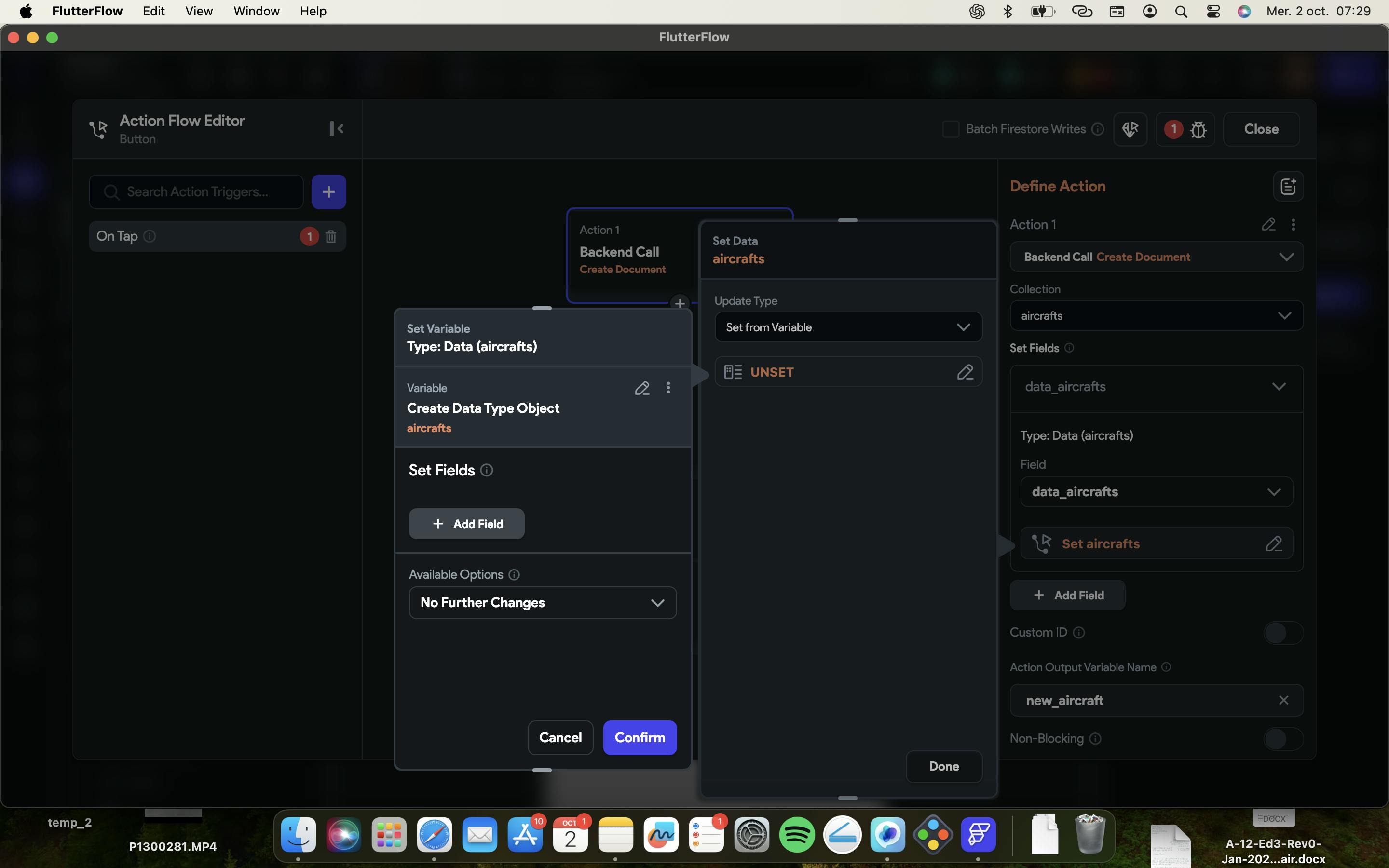The image size is (1389, 868).
Task: Click the Confirm button
Action: tap(640, 738)
